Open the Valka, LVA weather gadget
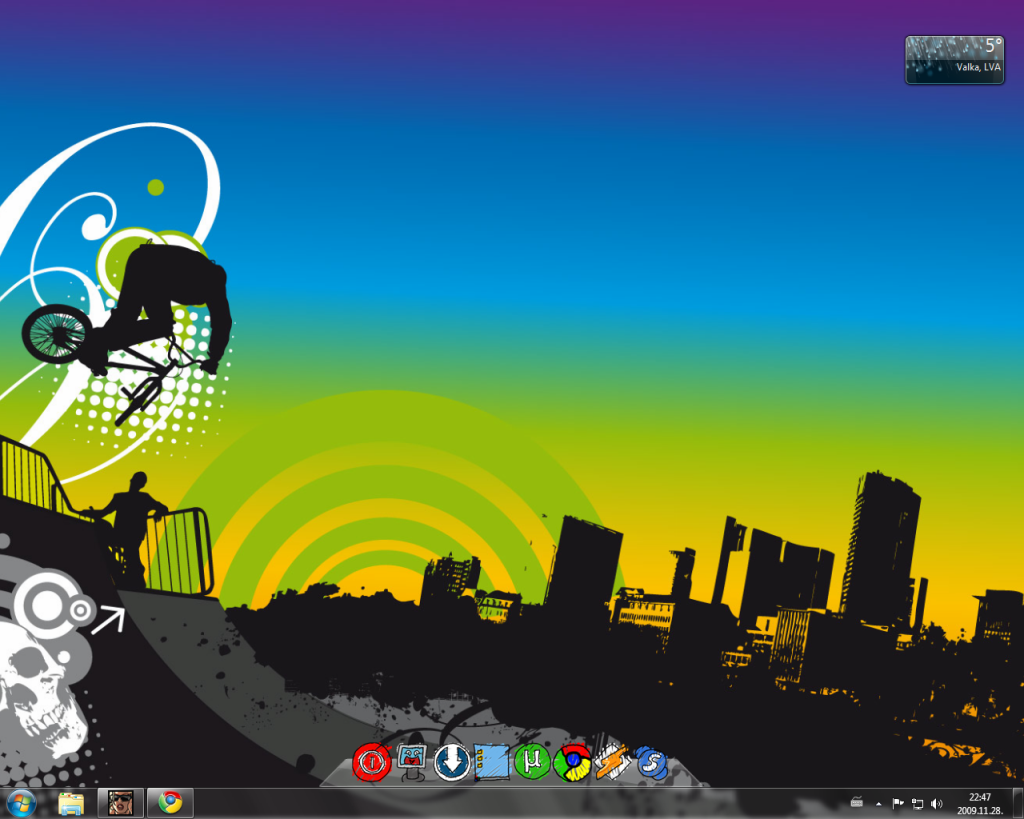Viewport: 1024px width, 819px height. tap(954, 59)
